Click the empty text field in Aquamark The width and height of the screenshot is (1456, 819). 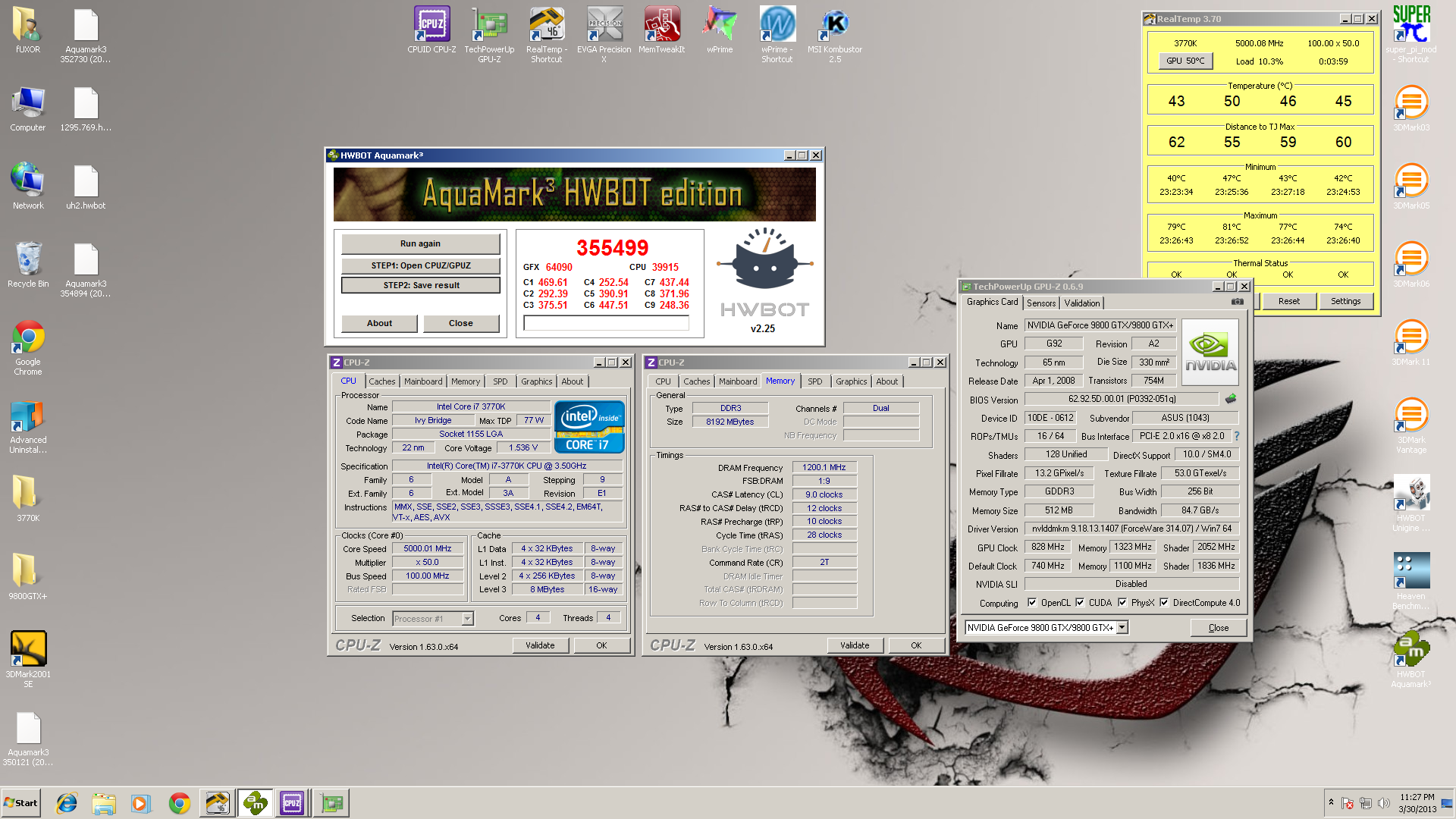pyautogui.click(x=607, y=323)
